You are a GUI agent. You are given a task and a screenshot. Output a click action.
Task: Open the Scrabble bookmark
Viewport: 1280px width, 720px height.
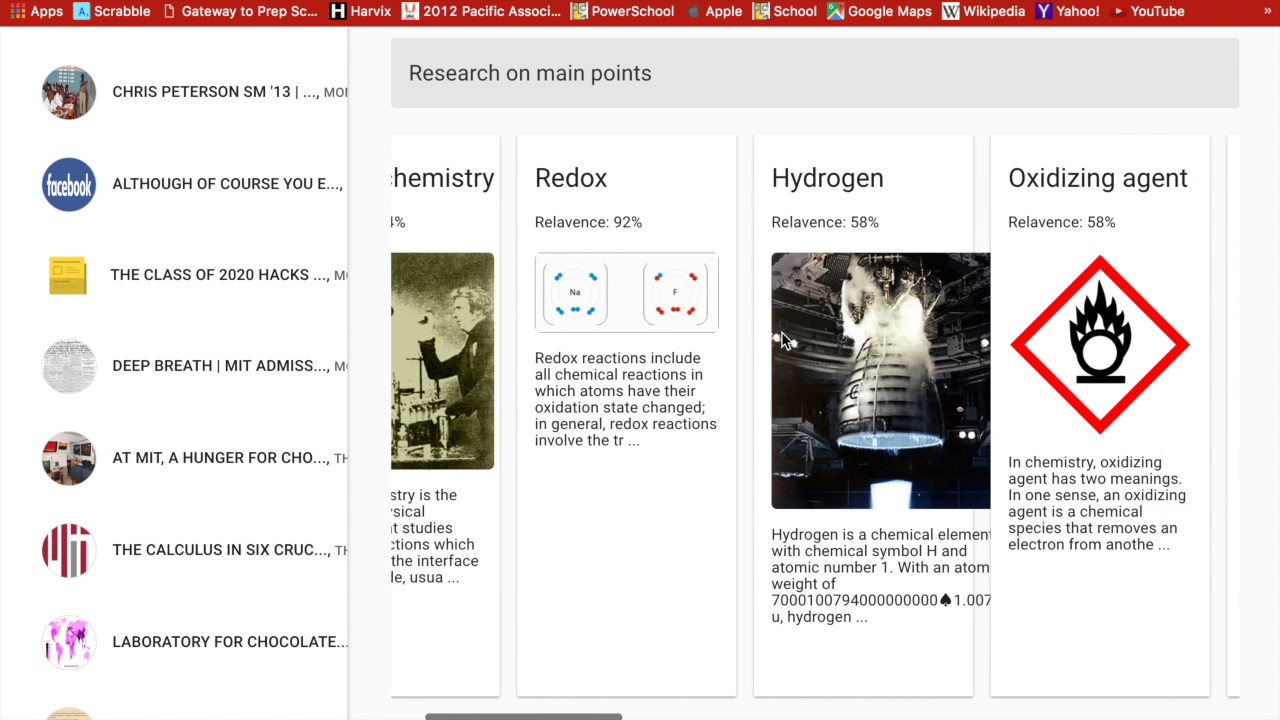click(112, 11)
